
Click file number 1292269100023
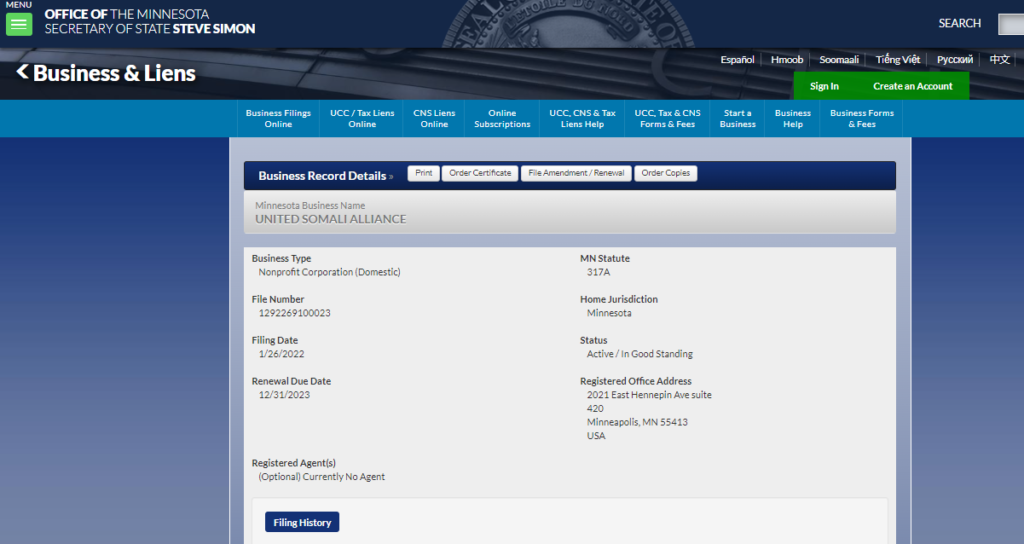(x=295, y=313)
